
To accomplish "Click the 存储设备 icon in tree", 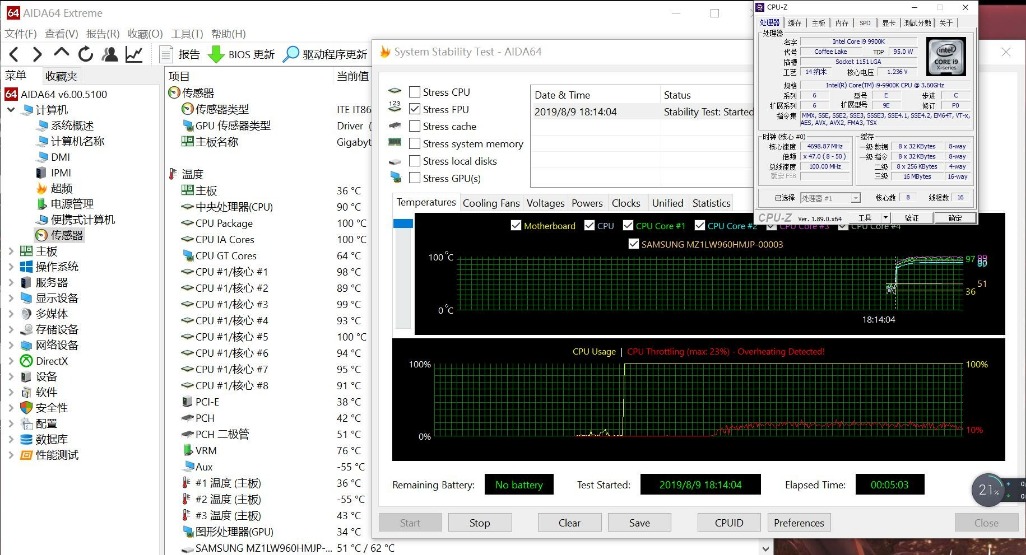I will coord(26,329).
